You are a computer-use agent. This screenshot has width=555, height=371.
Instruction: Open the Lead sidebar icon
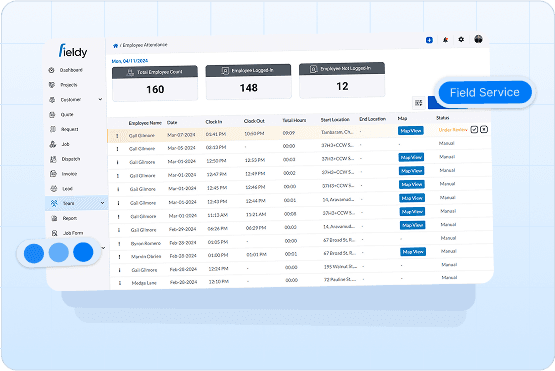click(54, 189)
